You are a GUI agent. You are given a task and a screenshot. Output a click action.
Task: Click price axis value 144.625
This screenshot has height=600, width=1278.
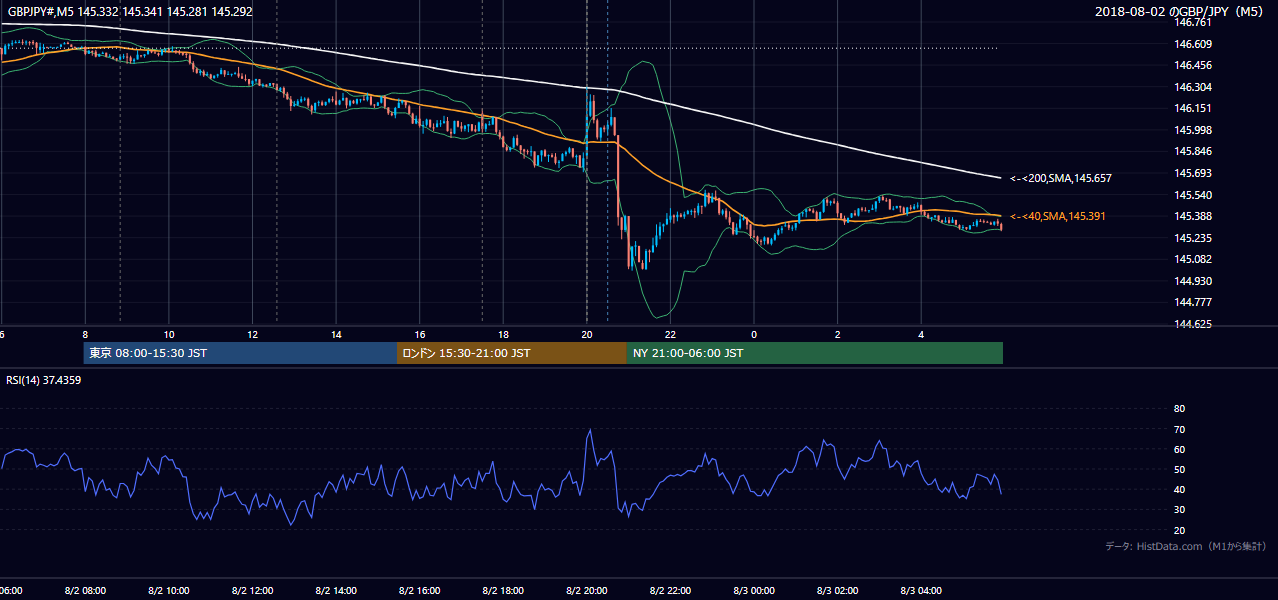pos(1193,324)
